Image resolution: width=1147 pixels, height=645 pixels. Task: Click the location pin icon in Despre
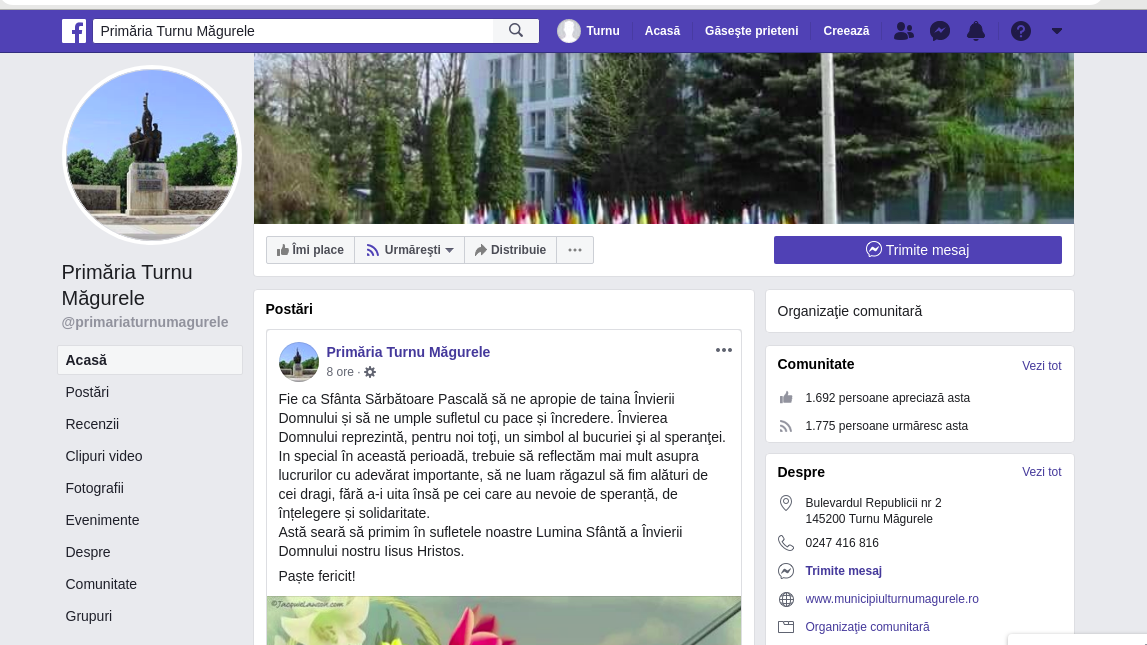[786, 503]
